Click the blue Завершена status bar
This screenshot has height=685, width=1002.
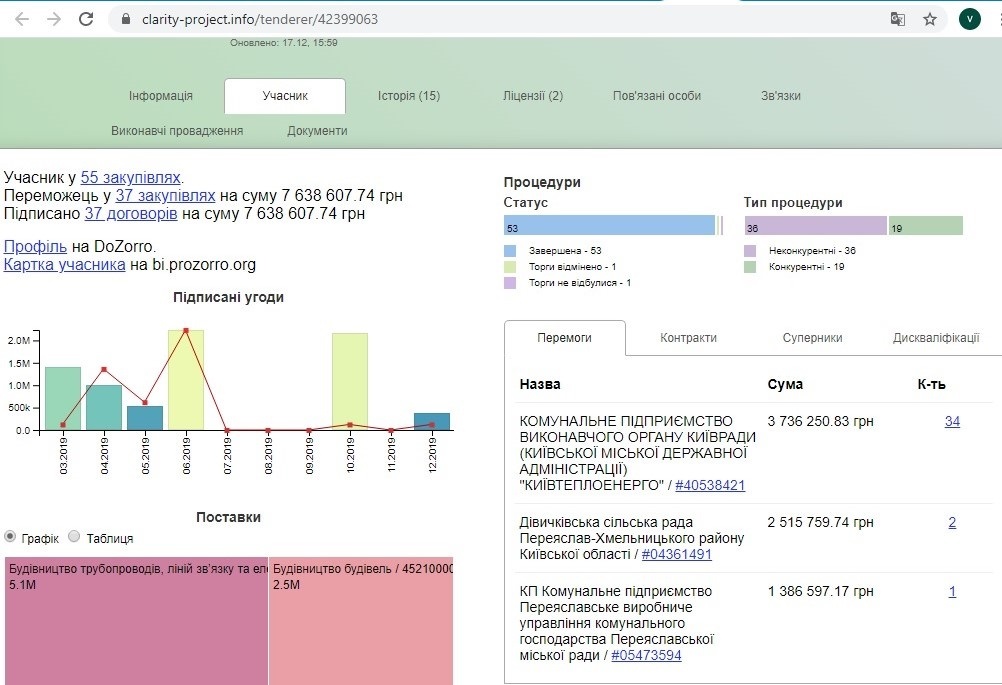(609, 226)
